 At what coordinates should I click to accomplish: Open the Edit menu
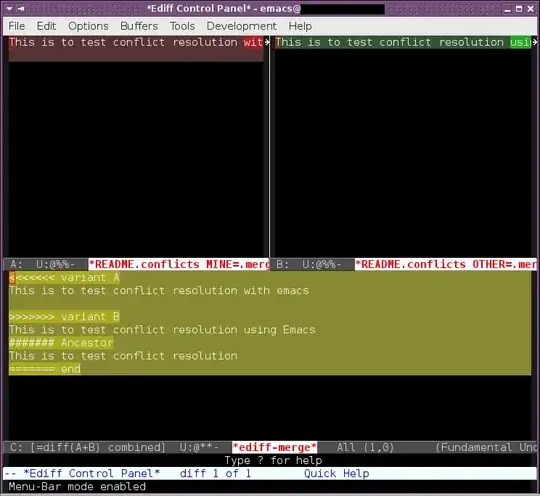pos(46,26)
